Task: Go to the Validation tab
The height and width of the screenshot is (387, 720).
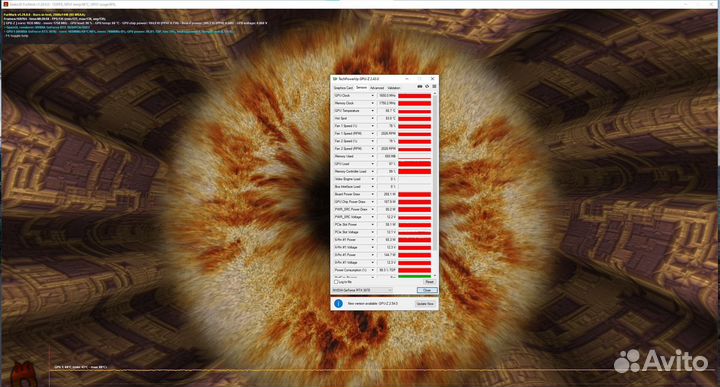Action: [x=394, y=88]
